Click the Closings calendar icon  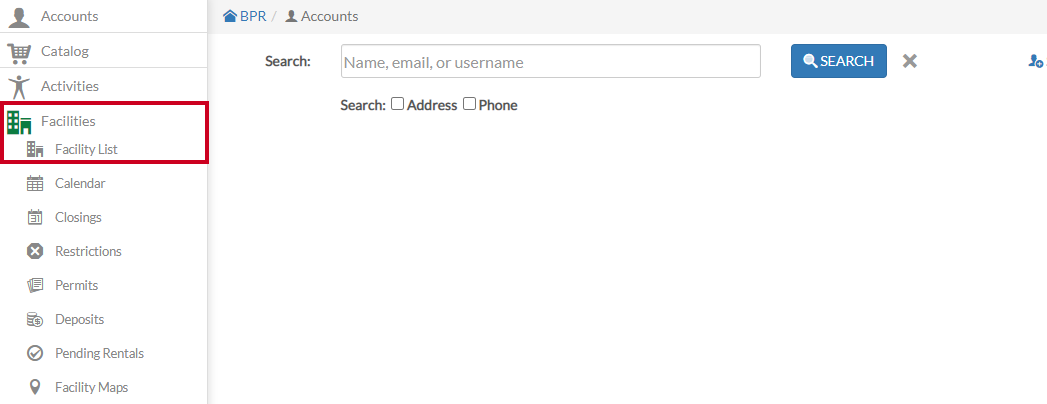(x=35, y=218)
